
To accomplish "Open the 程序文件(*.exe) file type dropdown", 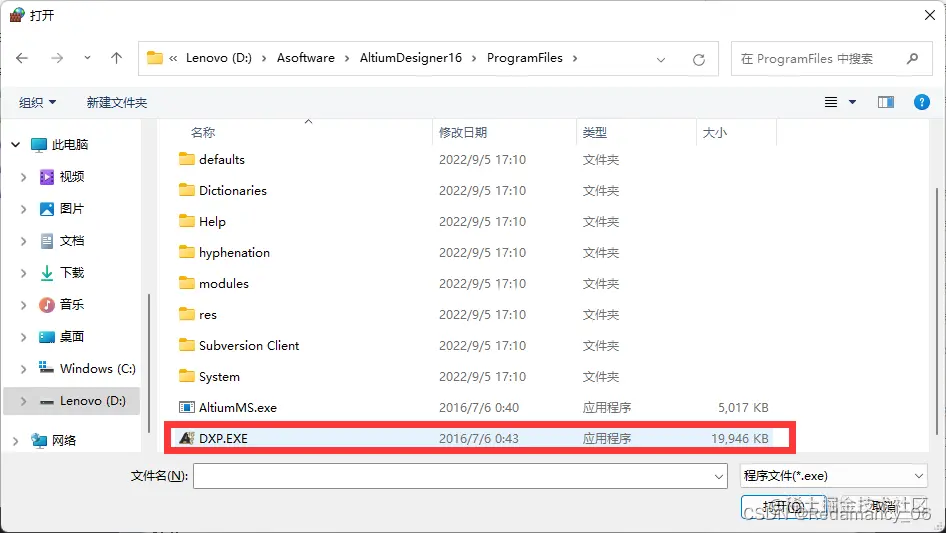I will tap(834, 476).
